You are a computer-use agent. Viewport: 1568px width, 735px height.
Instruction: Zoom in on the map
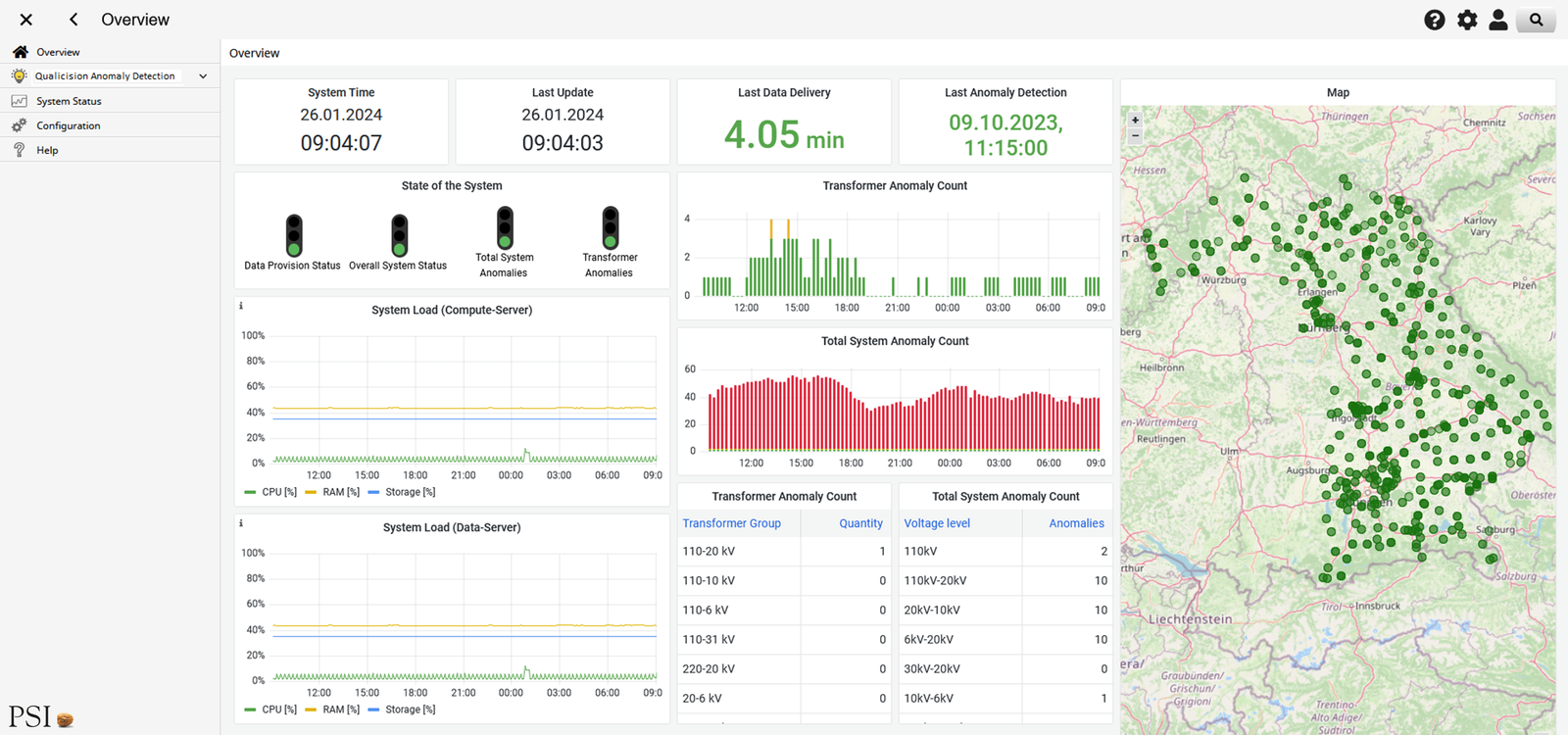coord(1135,120)
